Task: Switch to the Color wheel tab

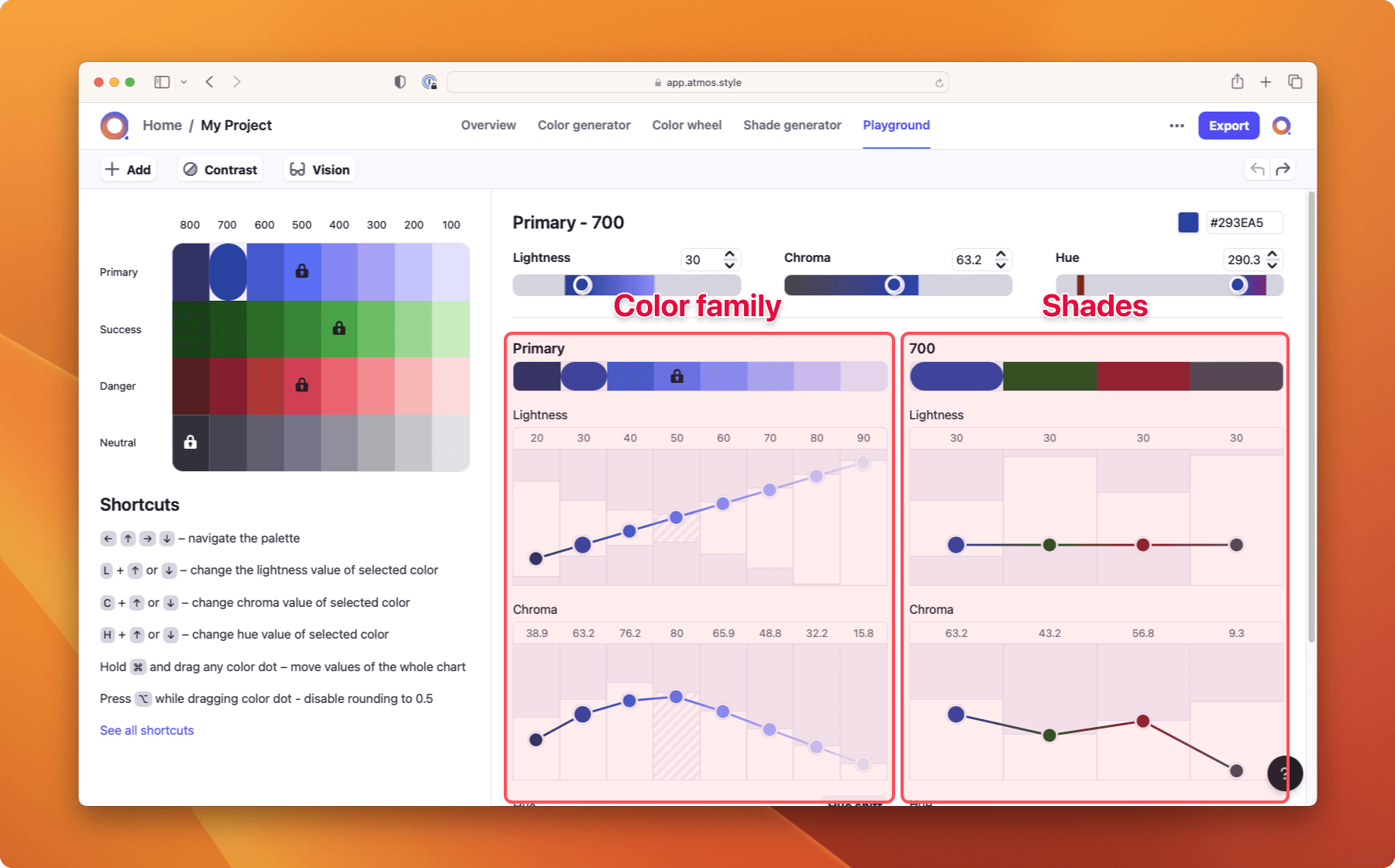Action: coord(687,126)
